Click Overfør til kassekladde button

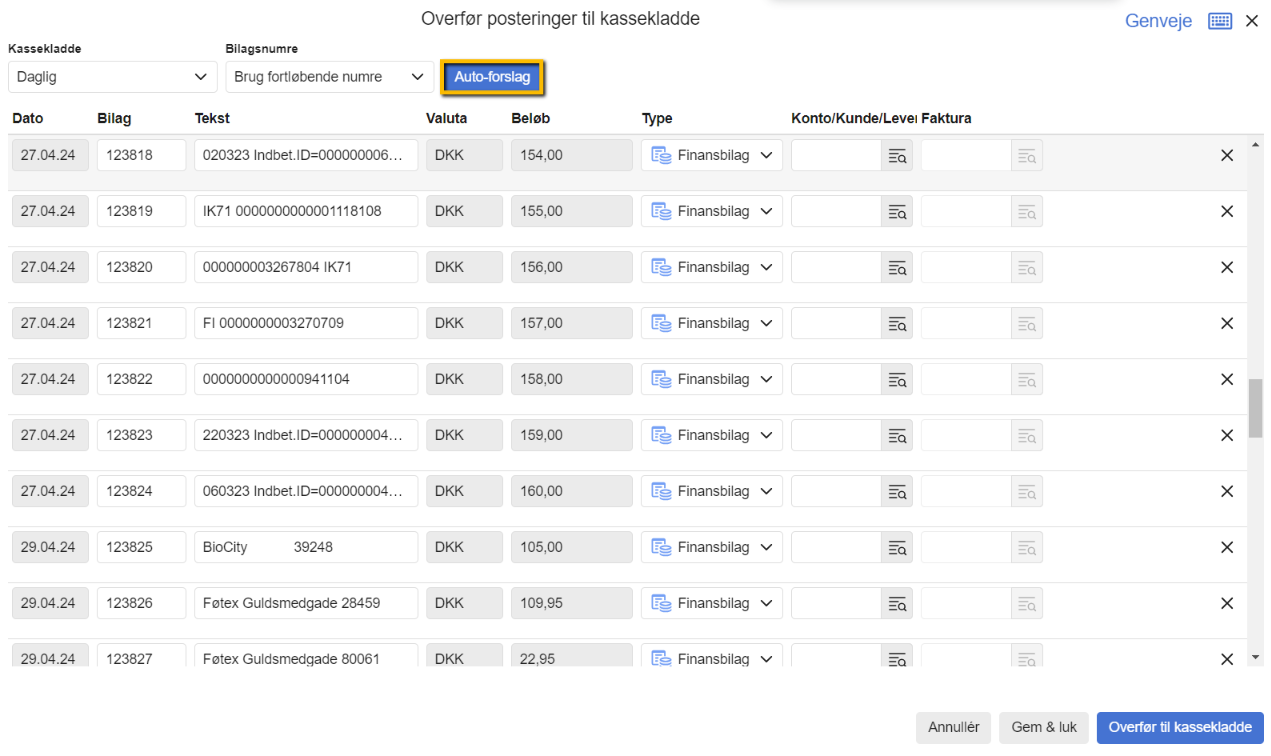point(1180,728)
